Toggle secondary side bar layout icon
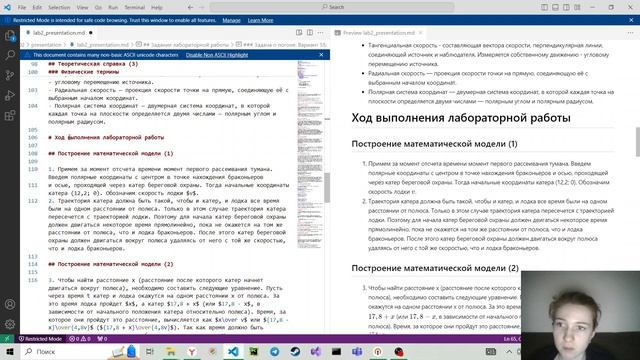640x360 pixels. pos(566,7)
